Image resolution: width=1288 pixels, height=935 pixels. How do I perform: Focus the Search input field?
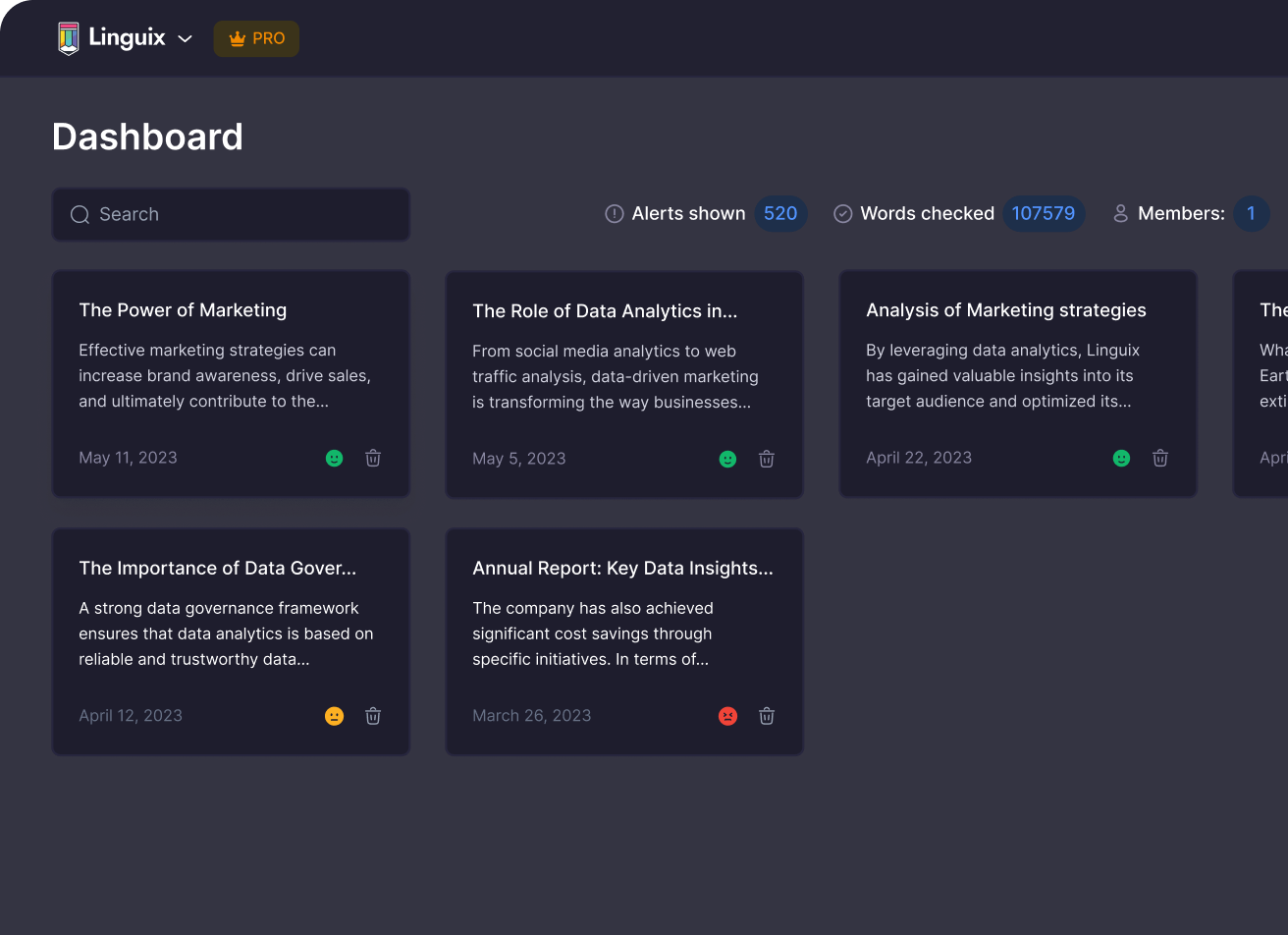(231, 214)
